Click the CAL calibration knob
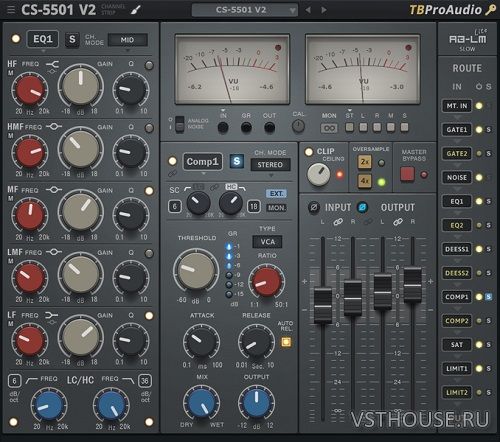Viewport: 500px width, 442px height. click(x=298, y=126)
